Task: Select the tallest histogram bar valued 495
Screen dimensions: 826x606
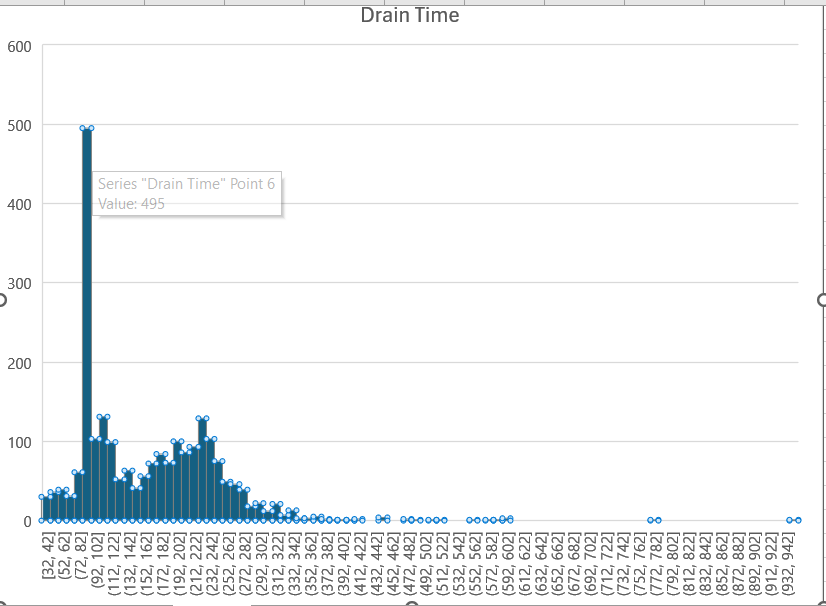Action: click(x=87, y=324)
